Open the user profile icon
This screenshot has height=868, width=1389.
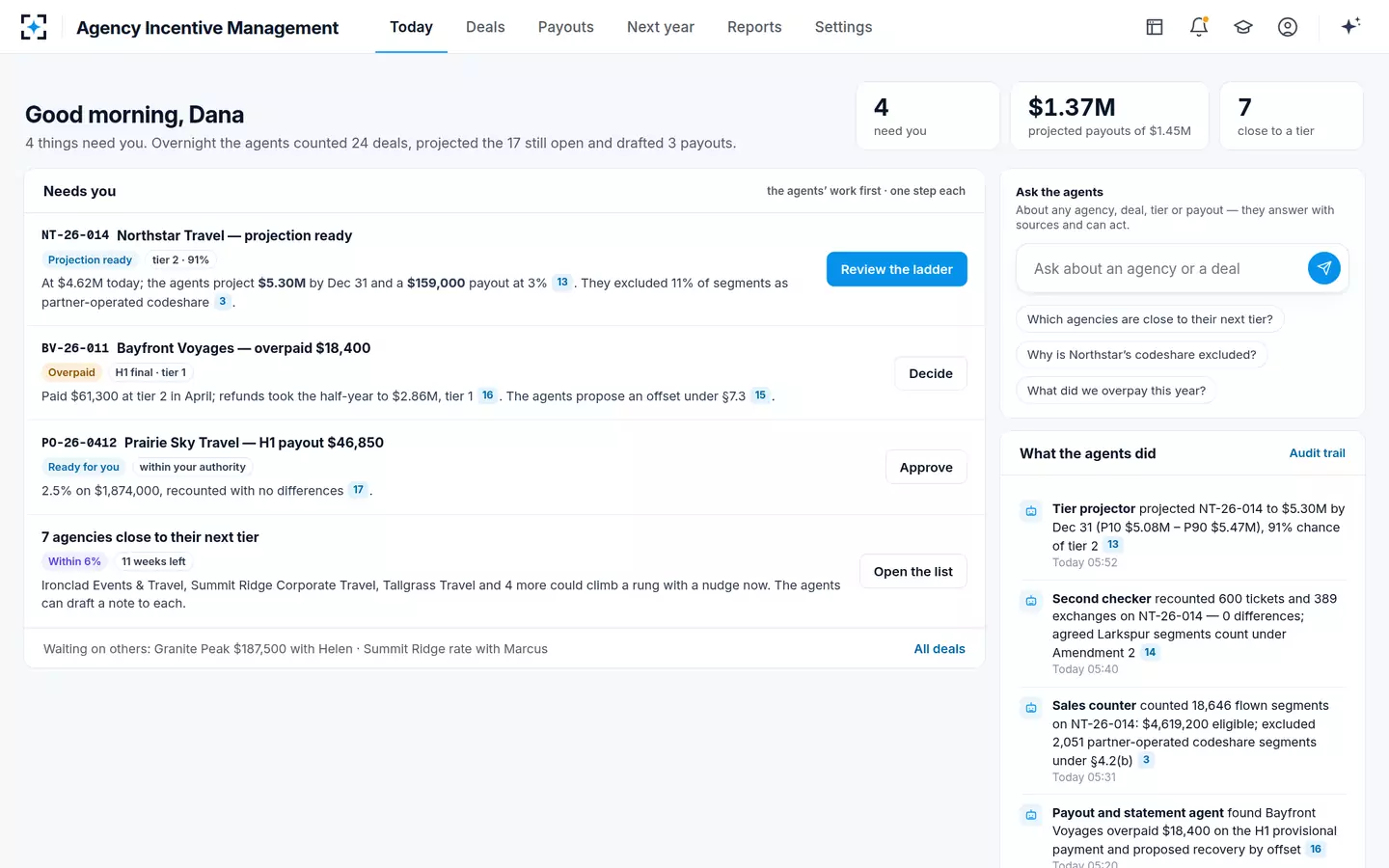(1288, 27)
